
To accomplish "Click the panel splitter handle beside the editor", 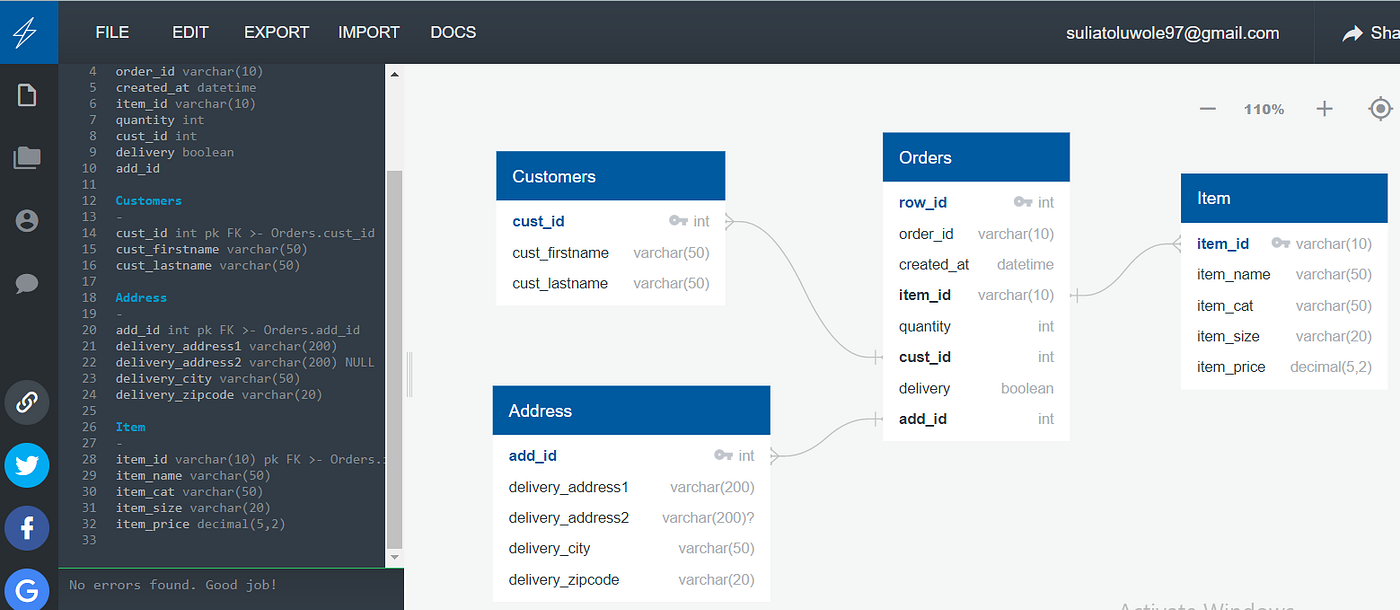I will coord(409,374).
